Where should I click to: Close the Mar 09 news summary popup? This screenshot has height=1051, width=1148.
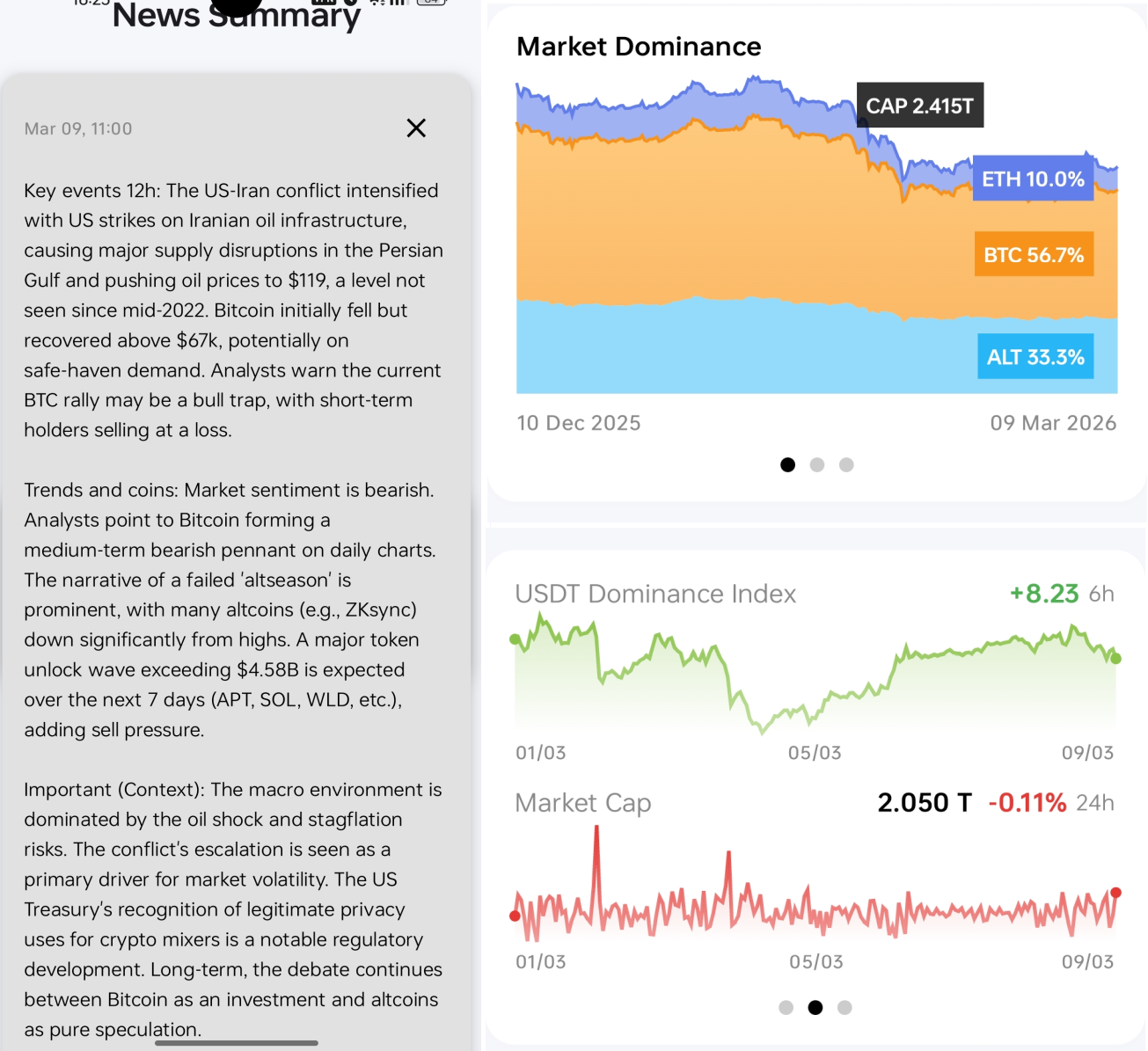point(416,128)
